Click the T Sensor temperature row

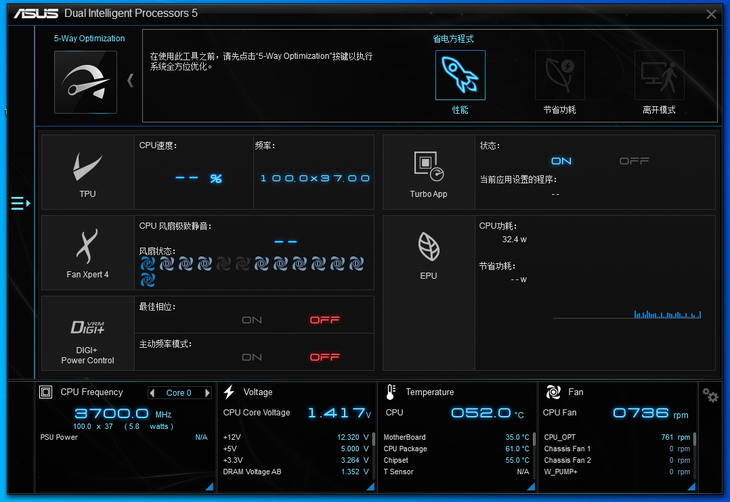coord(456,472)
